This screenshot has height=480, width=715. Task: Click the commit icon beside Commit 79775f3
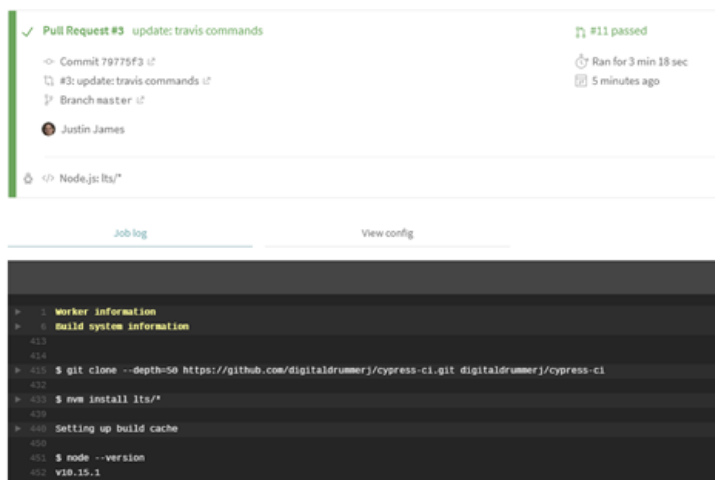click(49, 62)
